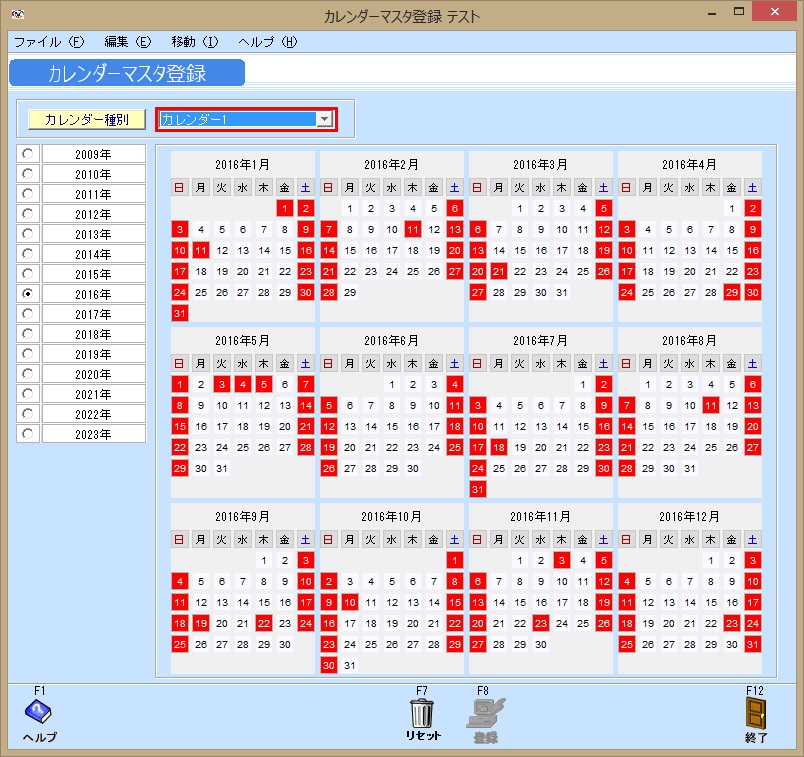Viewport: 804px width, 757px height.
Task: Click December 23 holiday cell
Action: pyautogui.click(x=732, y=623)
